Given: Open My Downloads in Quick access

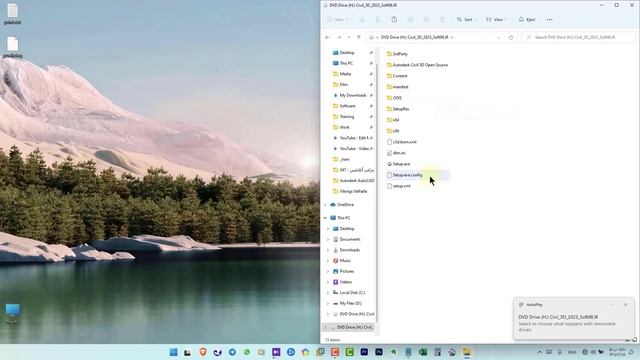Looking at the screenshot, I should click(352, 95).
